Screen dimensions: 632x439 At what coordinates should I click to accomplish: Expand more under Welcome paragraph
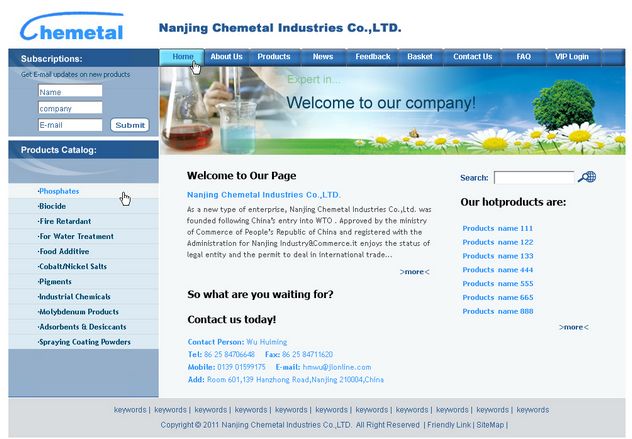coord(414,271)
